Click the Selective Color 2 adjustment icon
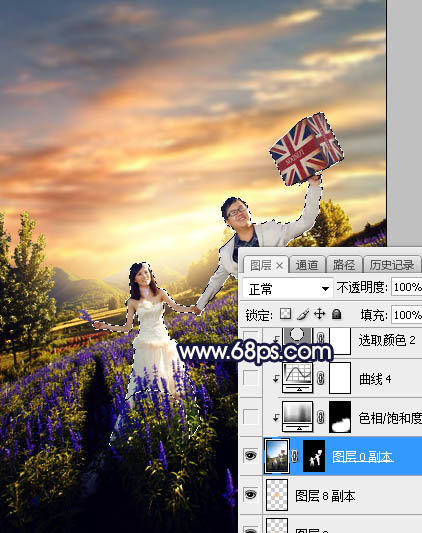 [x=298, y=340]
